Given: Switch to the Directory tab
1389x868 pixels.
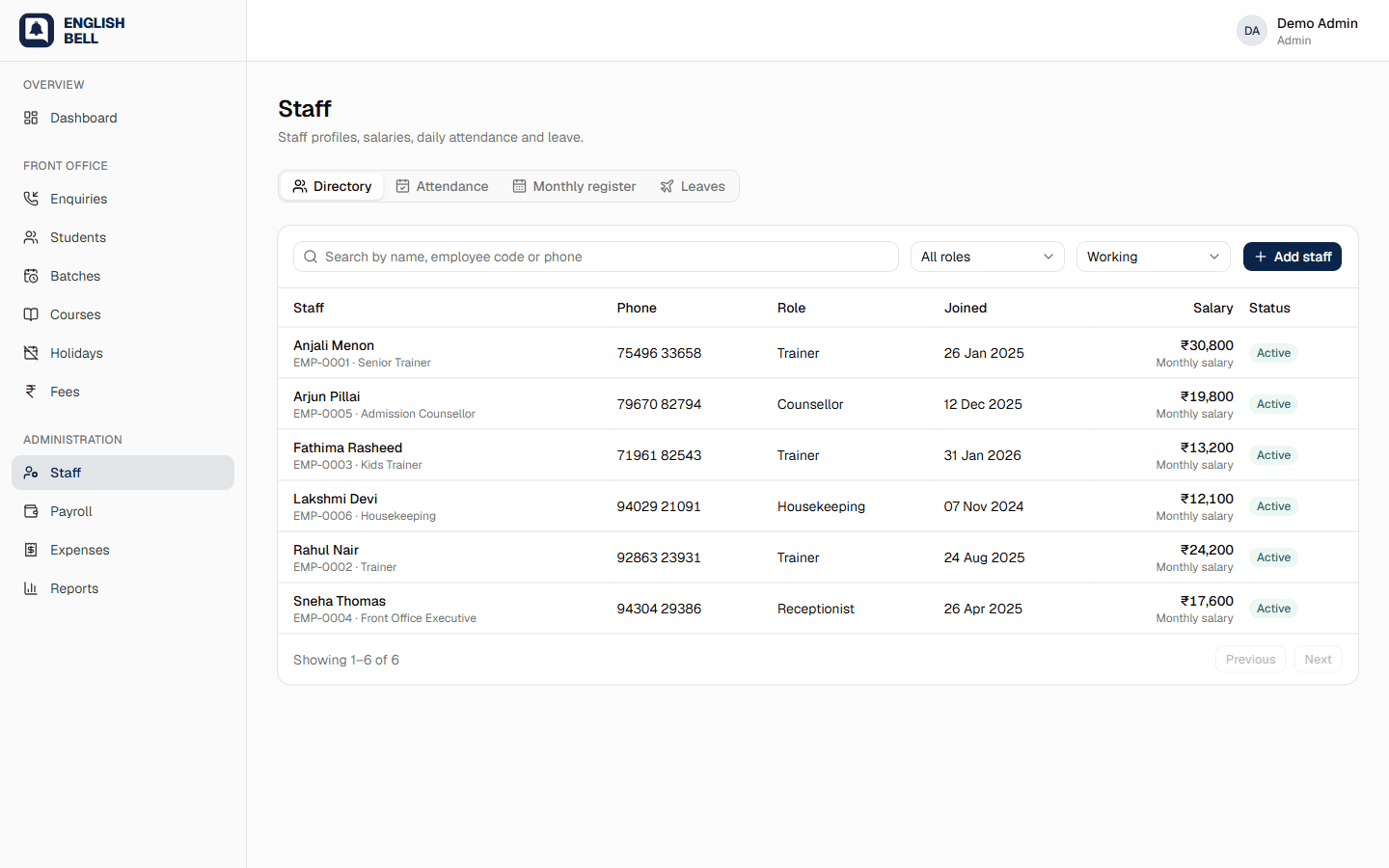Looking at the screenshot, I should [332, 186].
